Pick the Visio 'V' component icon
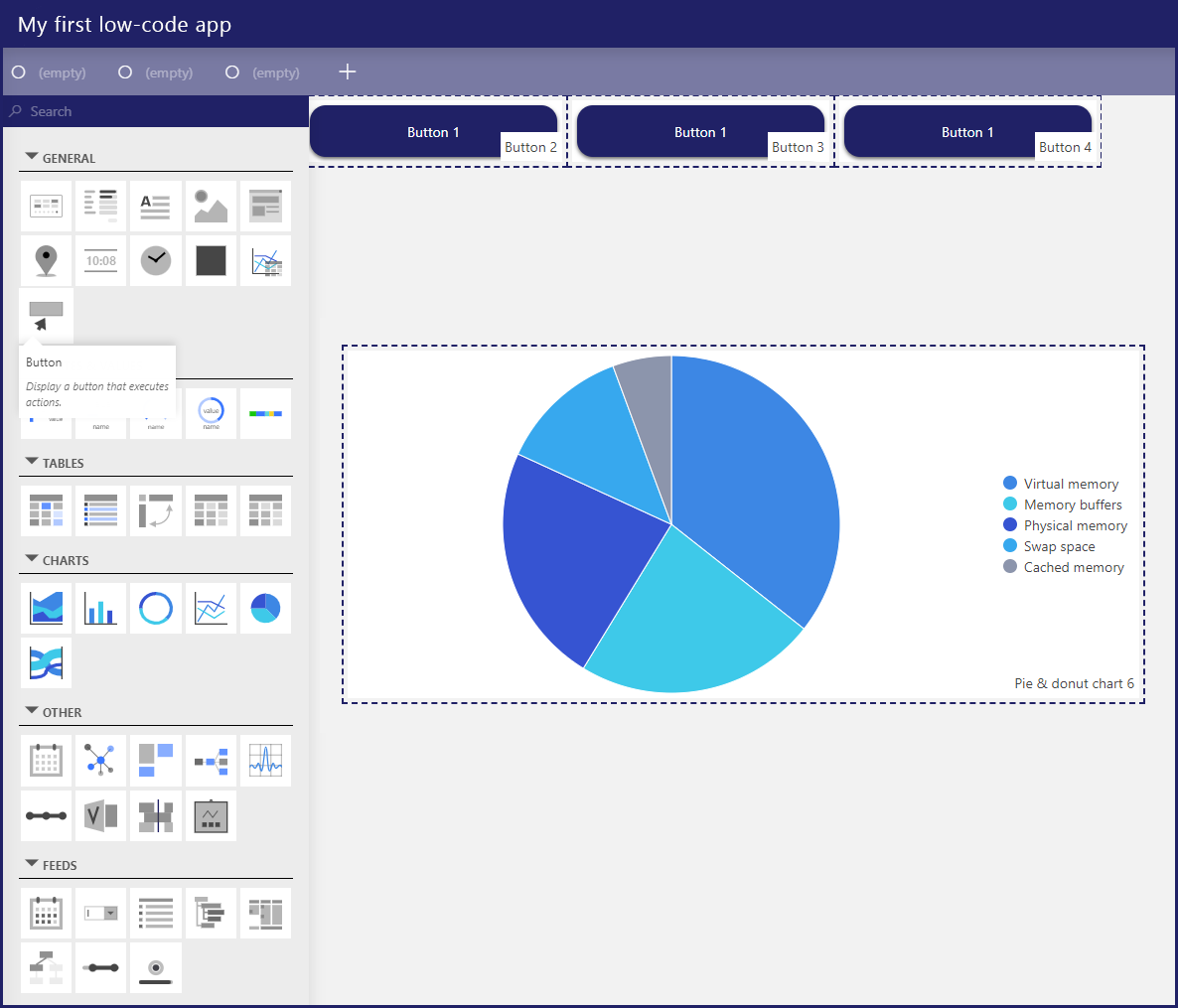Image resolution: width=1178 pixels, height=1008 pixels. 100,815
